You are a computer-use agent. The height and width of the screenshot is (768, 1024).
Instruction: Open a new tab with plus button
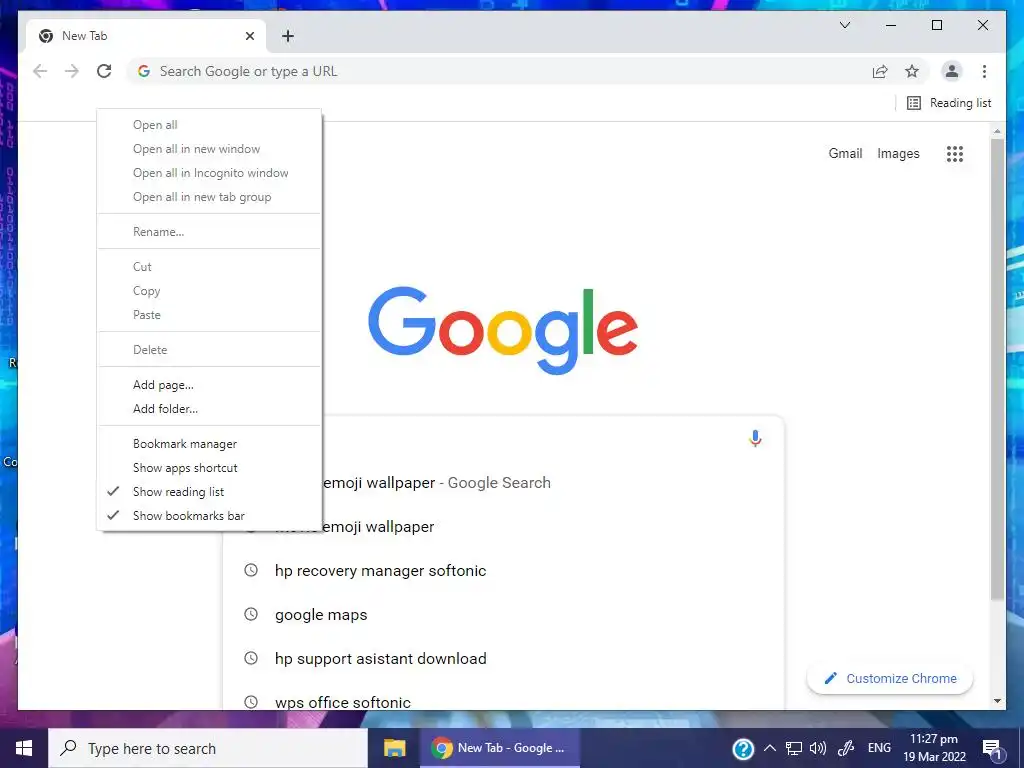288,36
